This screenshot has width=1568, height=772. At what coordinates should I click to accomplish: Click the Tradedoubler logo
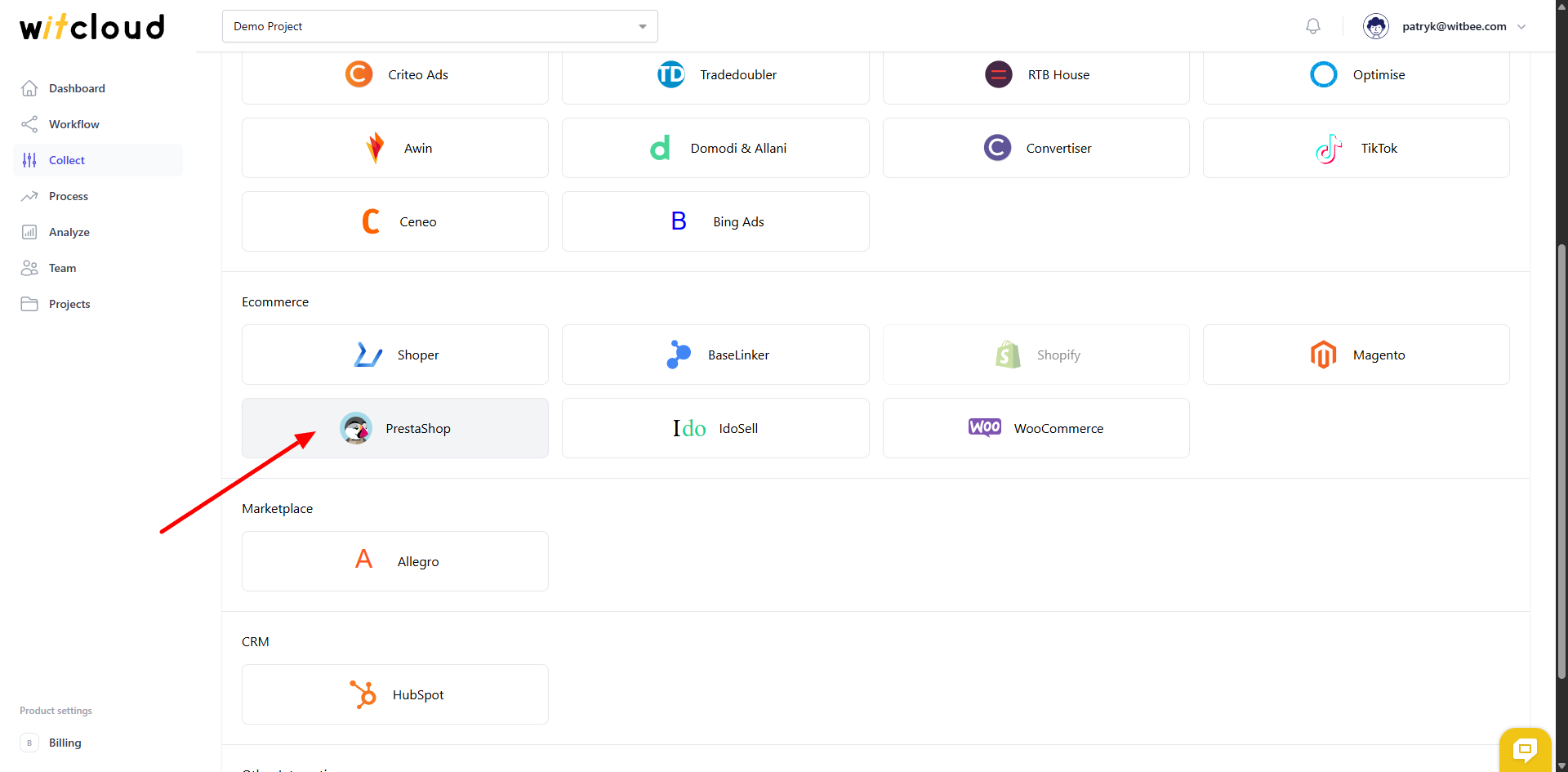coord(671,74)
